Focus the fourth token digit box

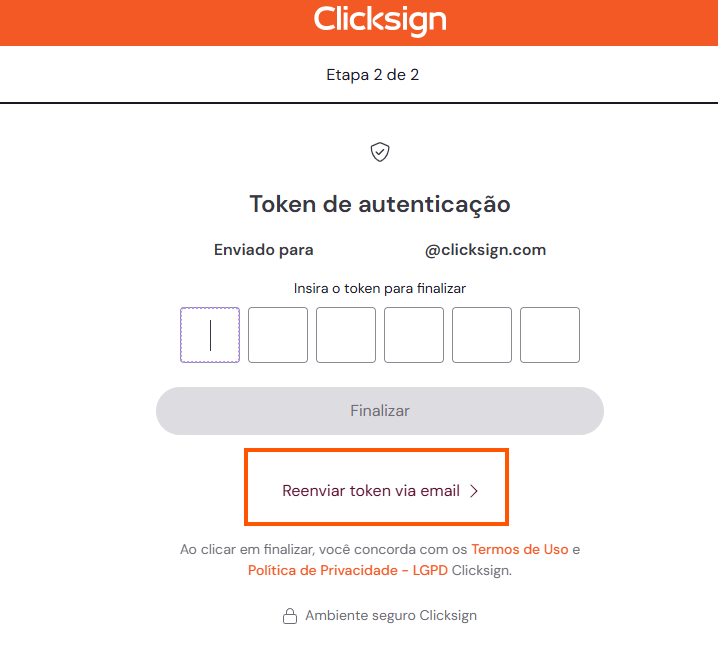tap(414, 335)
